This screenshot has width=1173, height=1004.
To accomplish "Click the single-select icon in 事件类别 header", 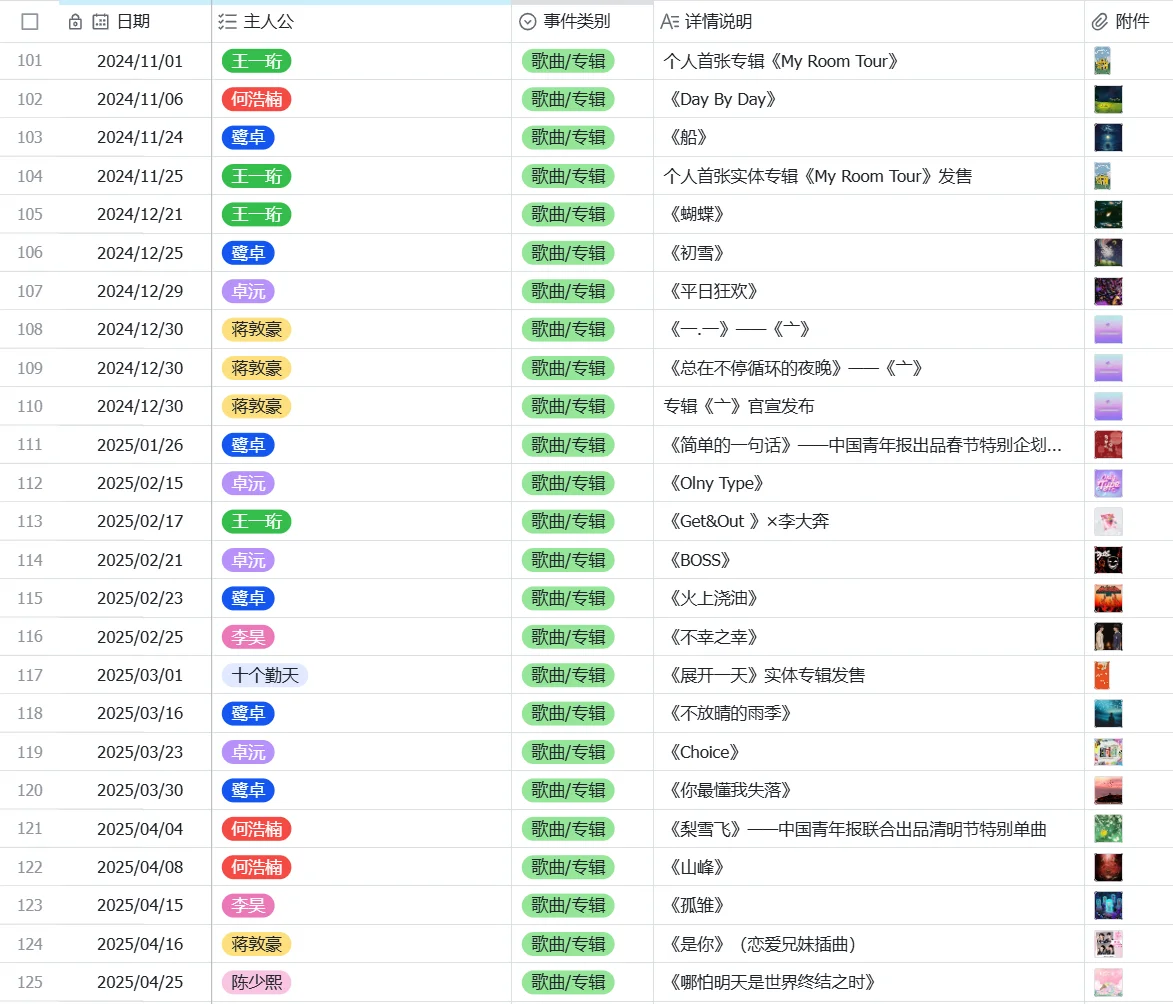I will pyautogui.click(x=527, y=22).
